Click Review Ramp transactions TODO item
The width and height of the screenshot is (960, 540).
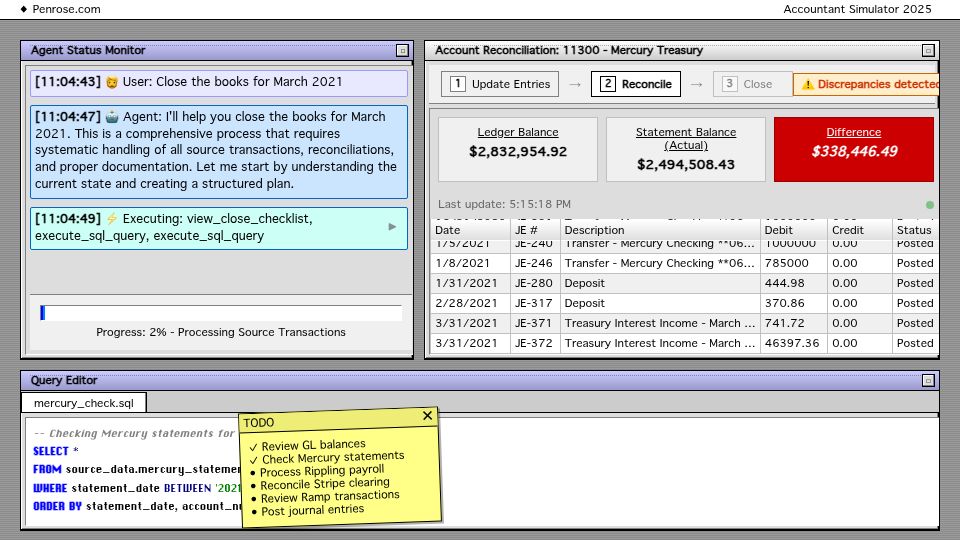[325, 497]
